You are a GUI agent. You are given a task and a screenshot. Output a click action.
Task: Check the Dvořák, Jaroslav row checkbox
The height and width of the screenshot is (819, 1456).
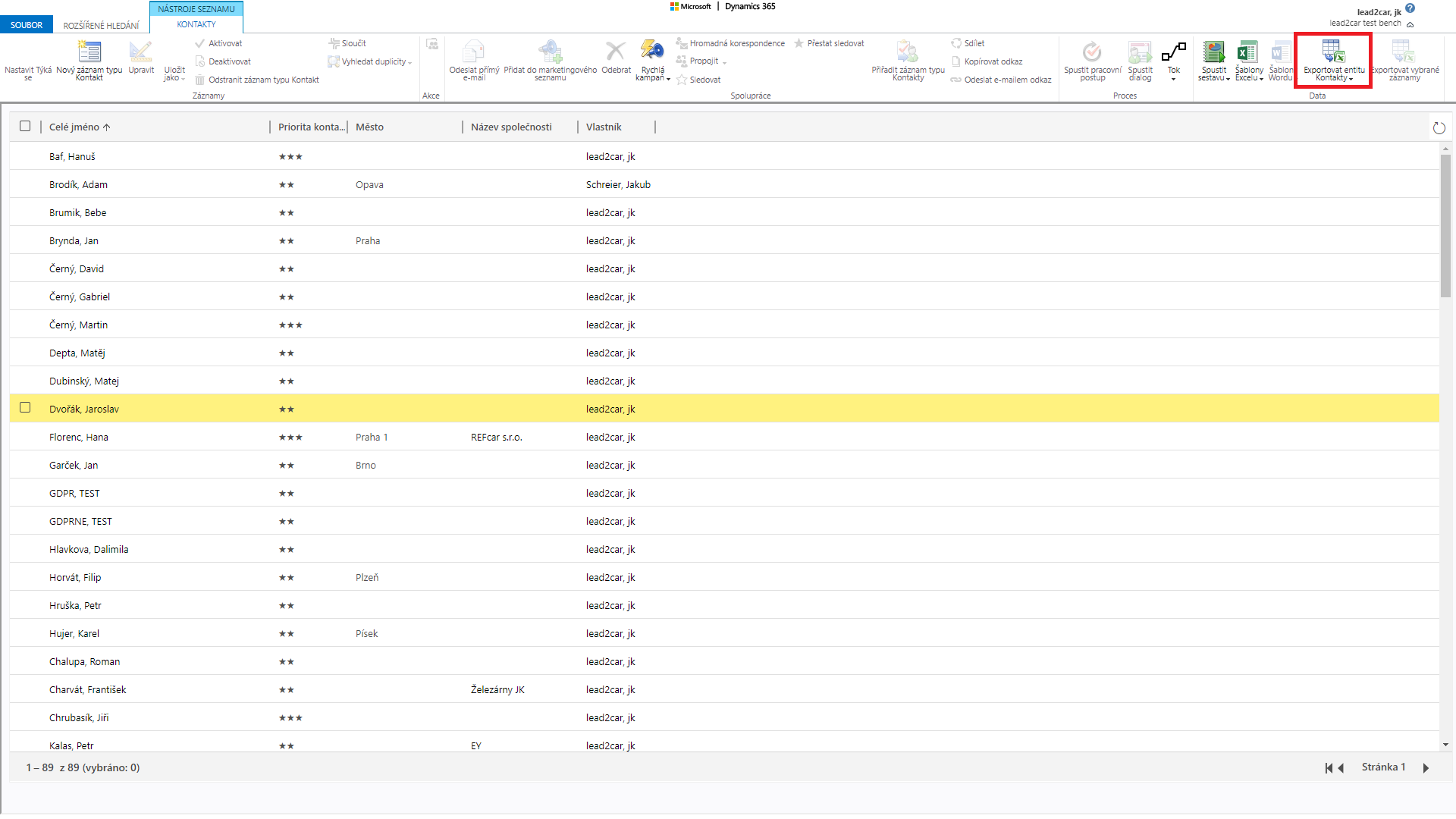[x=25, y=408]
